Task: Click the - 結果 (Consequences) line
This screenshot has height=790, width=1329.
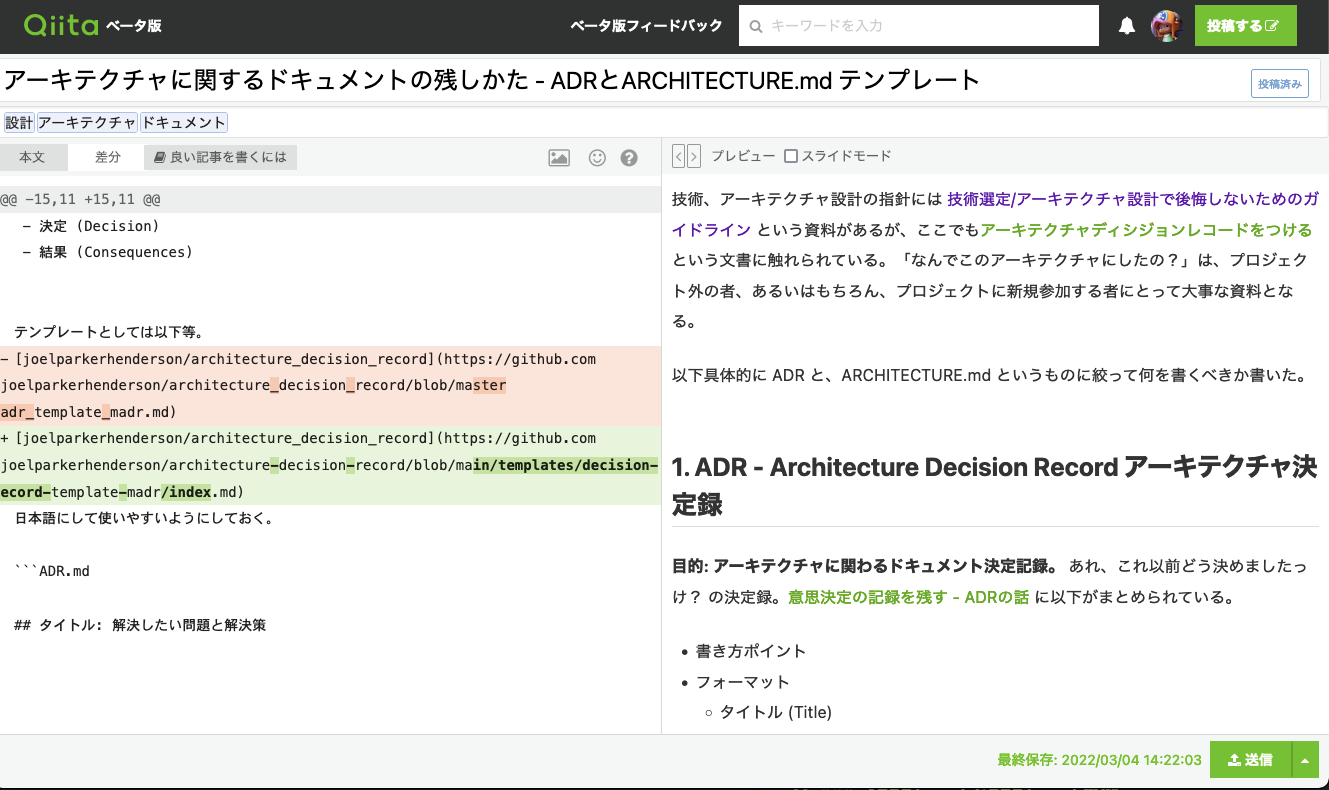Action: 107,252
